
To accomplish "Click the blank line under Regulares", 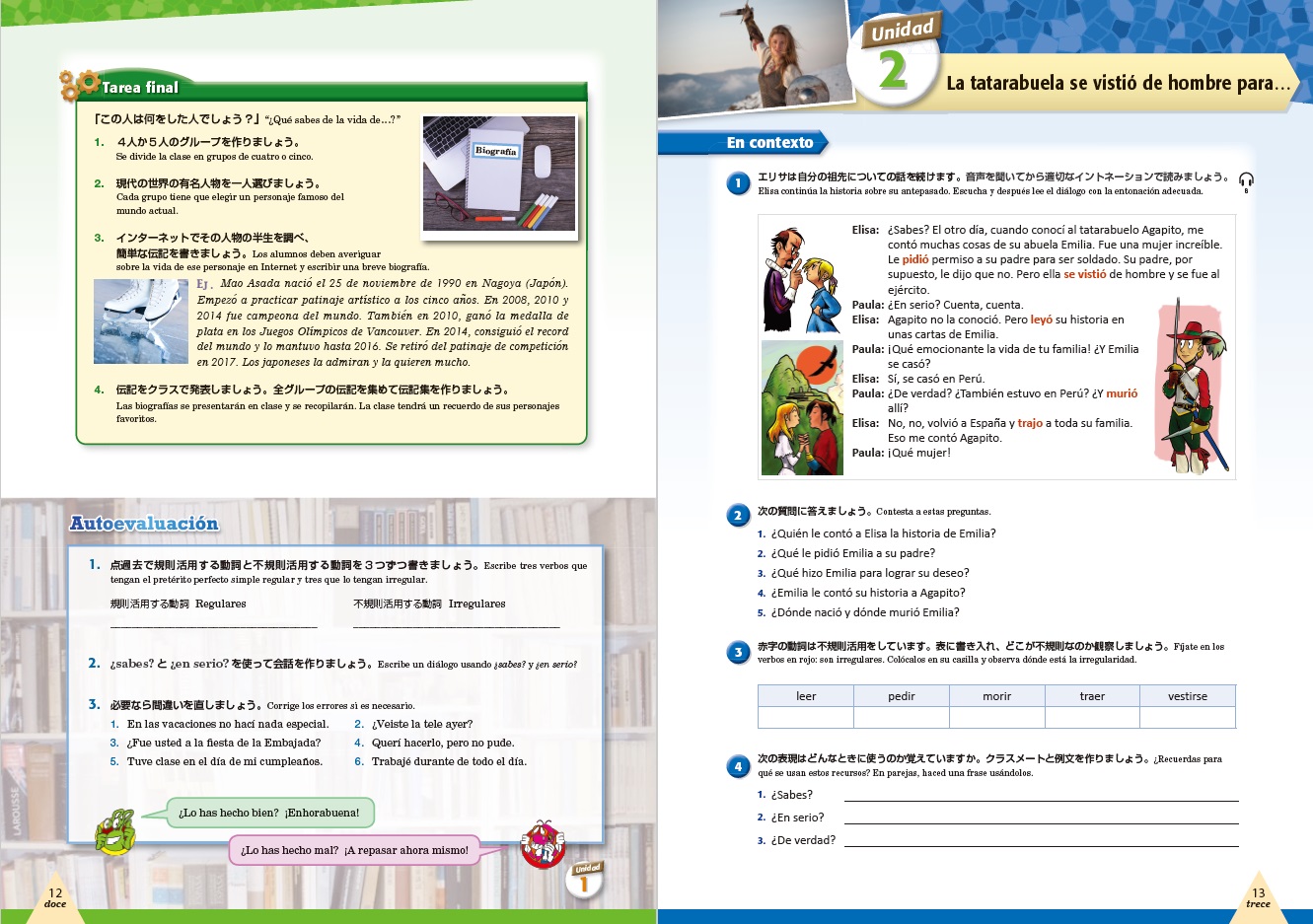I will [214, 623].
